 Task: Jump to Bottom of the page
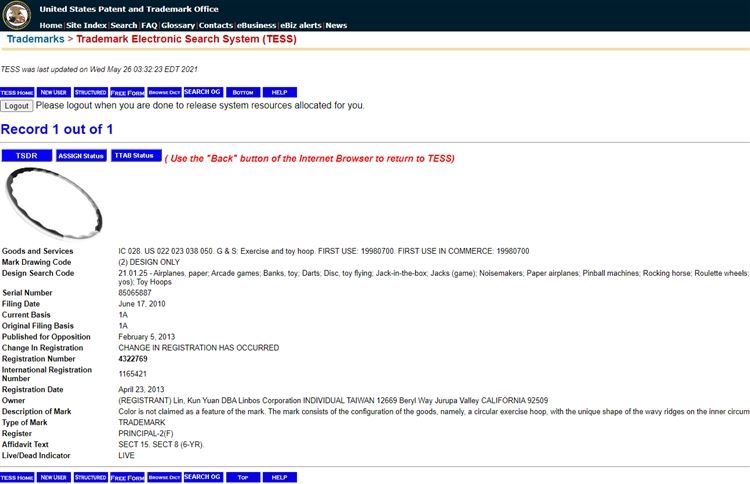[243, 92]
